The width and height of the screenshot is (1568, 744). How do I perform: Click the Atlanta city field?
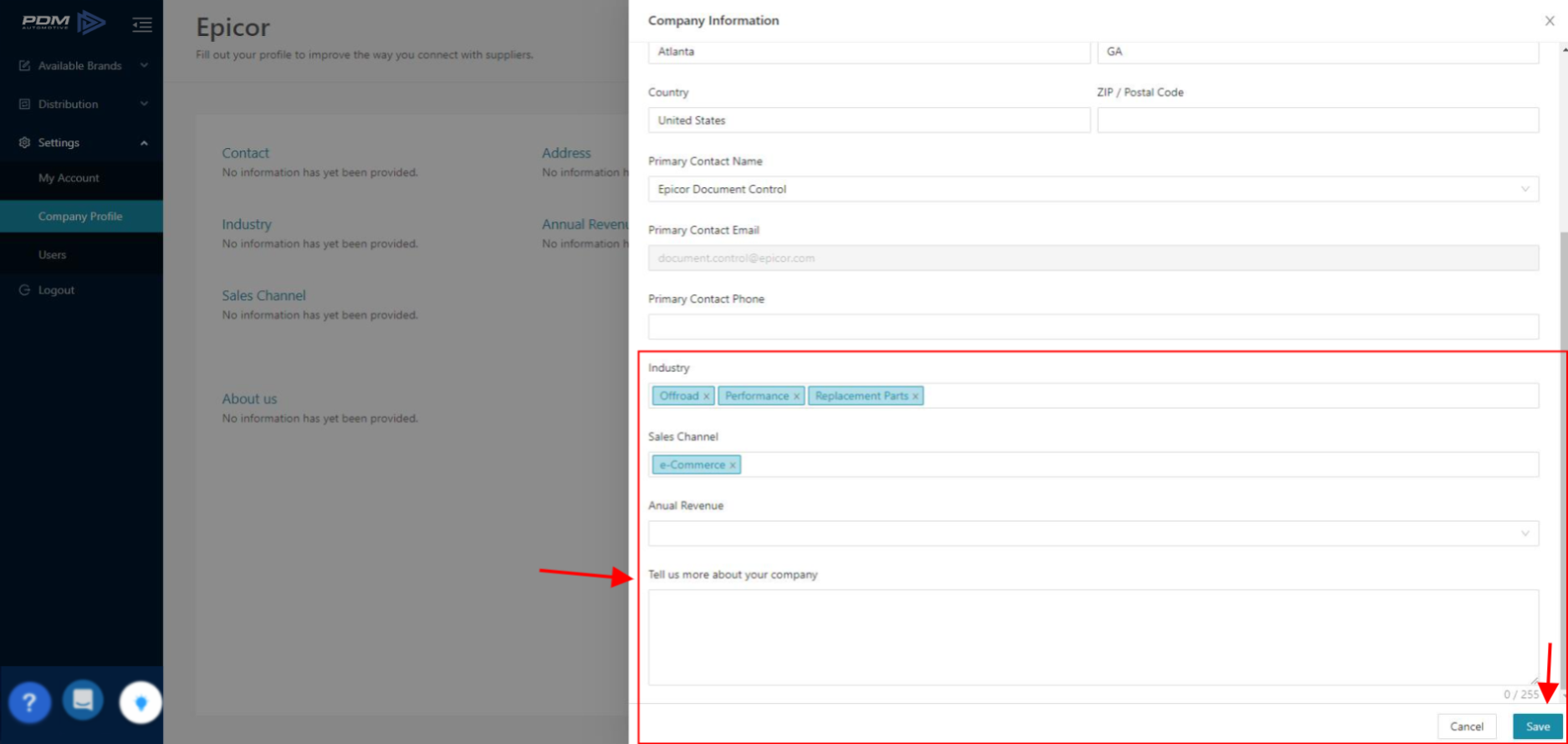pyautogui.click(x=869, y=52)
